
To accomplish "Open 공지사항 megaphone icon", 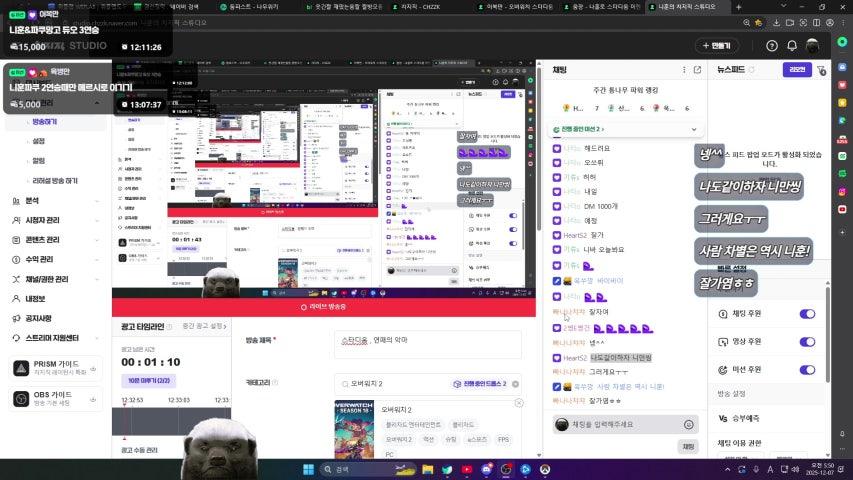I will [x=16, y=318].
